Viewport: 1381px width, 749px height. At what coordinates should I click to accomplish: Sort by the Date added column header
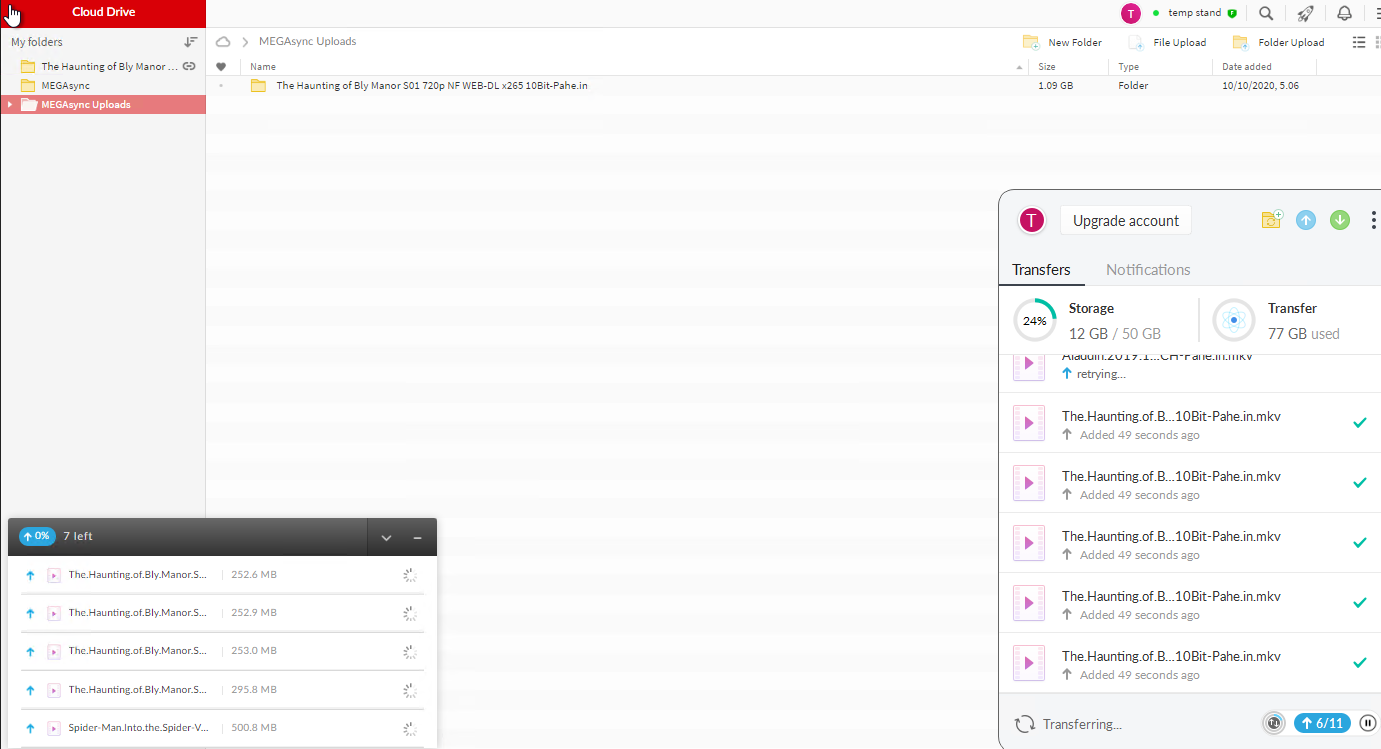tap(1247, 67)
